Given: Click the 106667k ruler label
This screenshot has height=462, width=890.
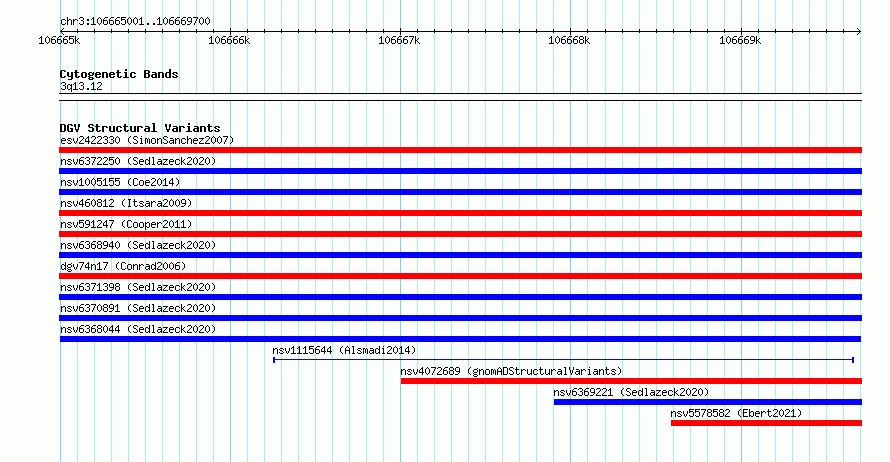Looking at the screenshot, I should pyautogui.click(x=399, y=40).
